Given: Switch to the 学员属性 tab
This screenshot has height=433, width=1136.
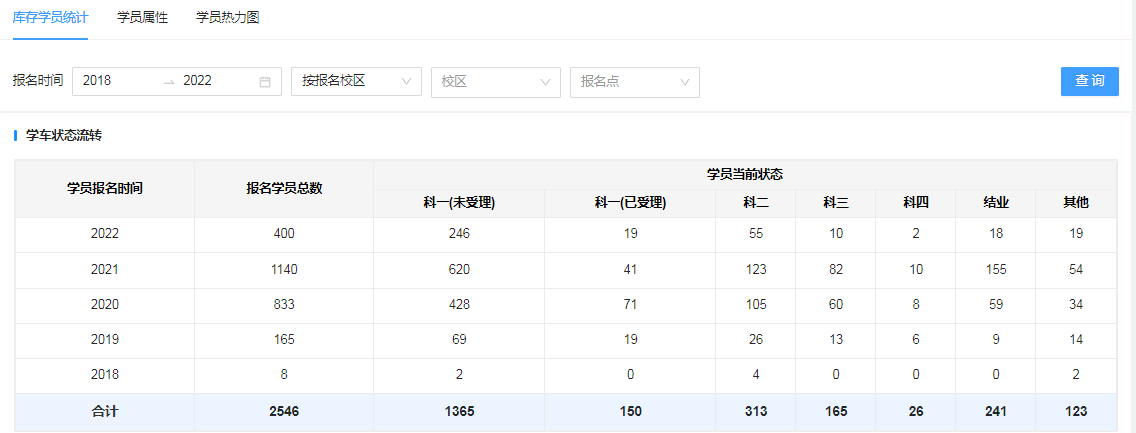Looking at the screenshot, I should (142, 18).
